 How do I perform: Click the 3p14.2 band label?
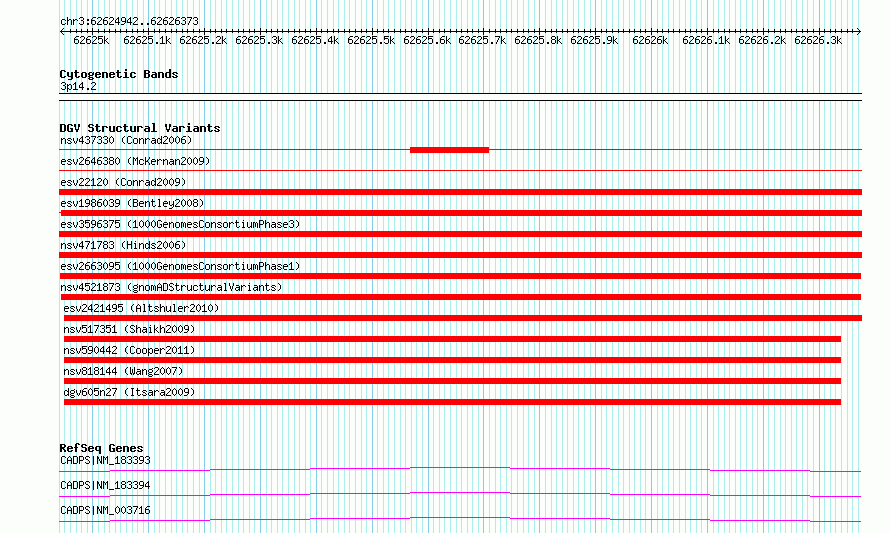(x=78, y=86)
